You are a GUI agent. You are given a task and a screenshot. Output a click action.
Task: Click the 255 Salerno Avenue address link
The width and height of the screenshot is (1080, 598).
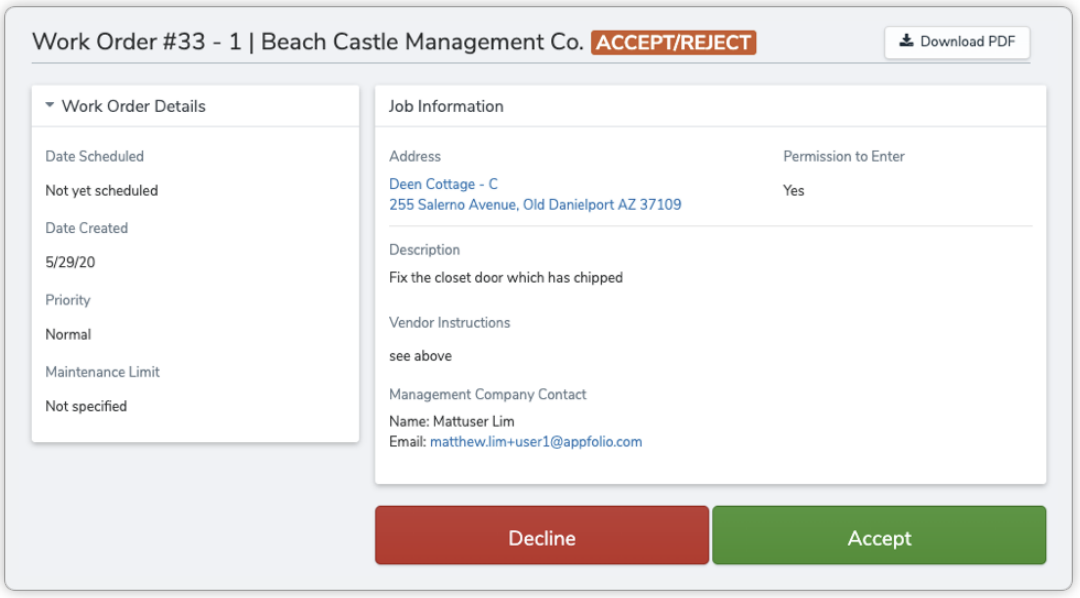click(535, 205)
